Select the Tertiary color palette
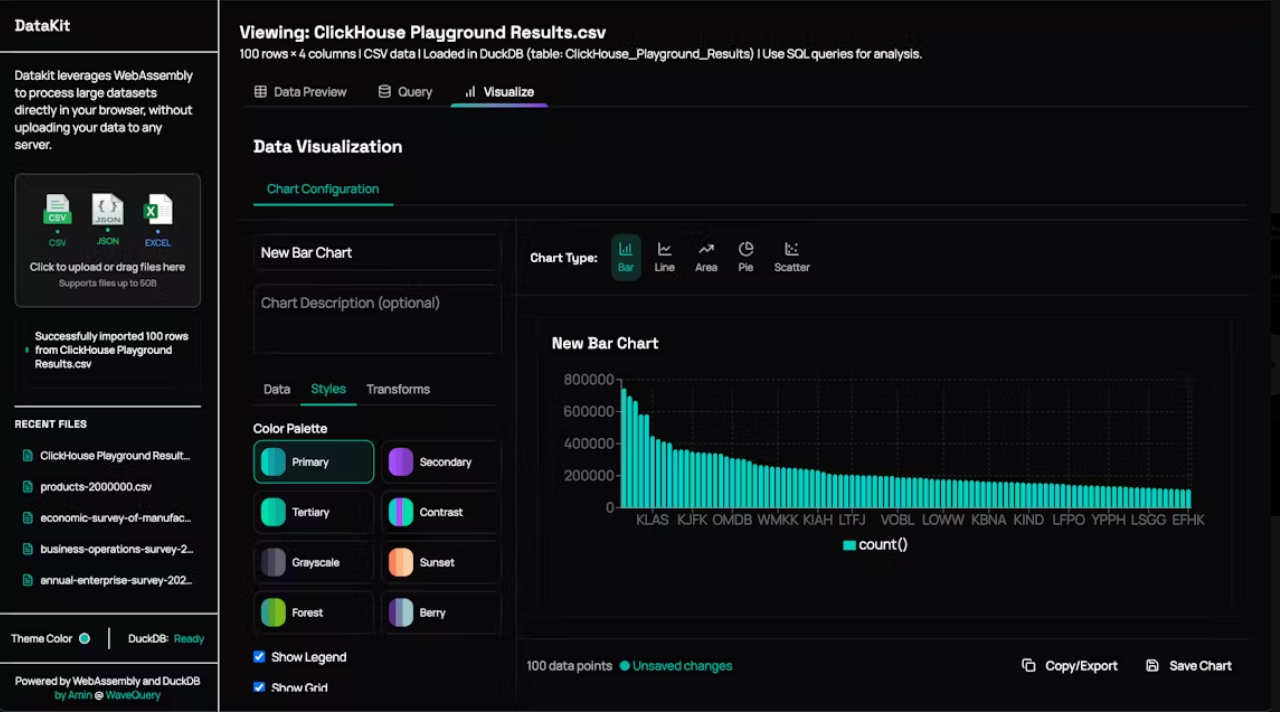Image resolution: width=1280 pixels, height=712 pixels. (314, 512)
